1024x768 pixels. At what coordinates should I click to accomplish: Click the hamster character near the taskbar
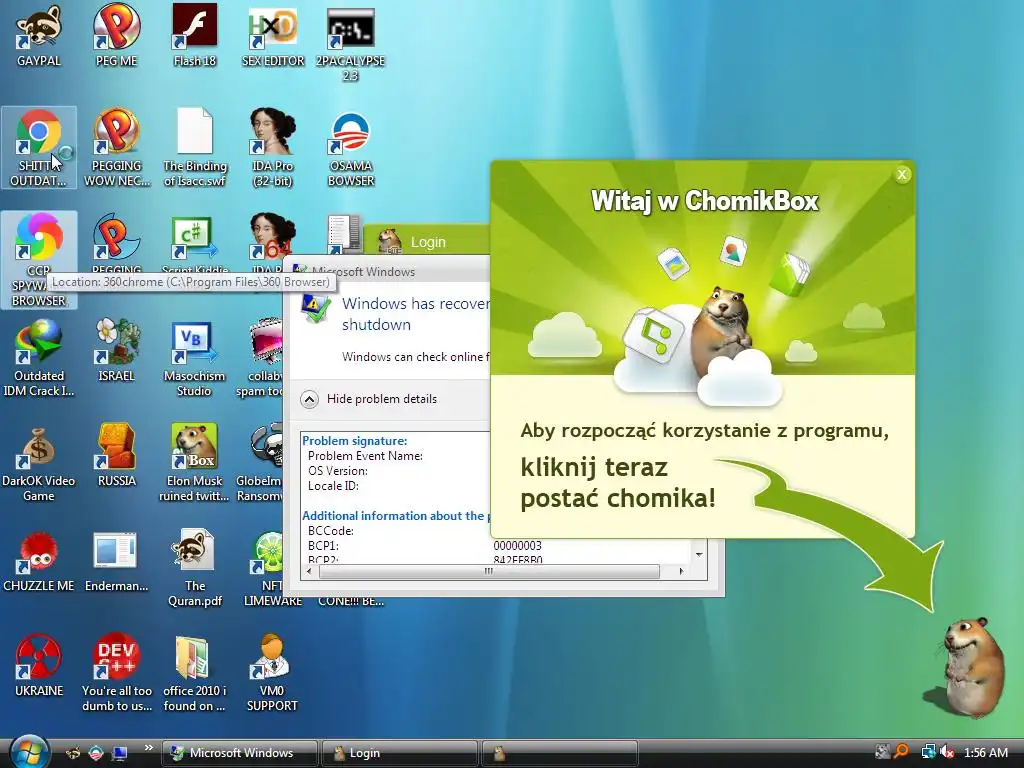pos(971,667)
